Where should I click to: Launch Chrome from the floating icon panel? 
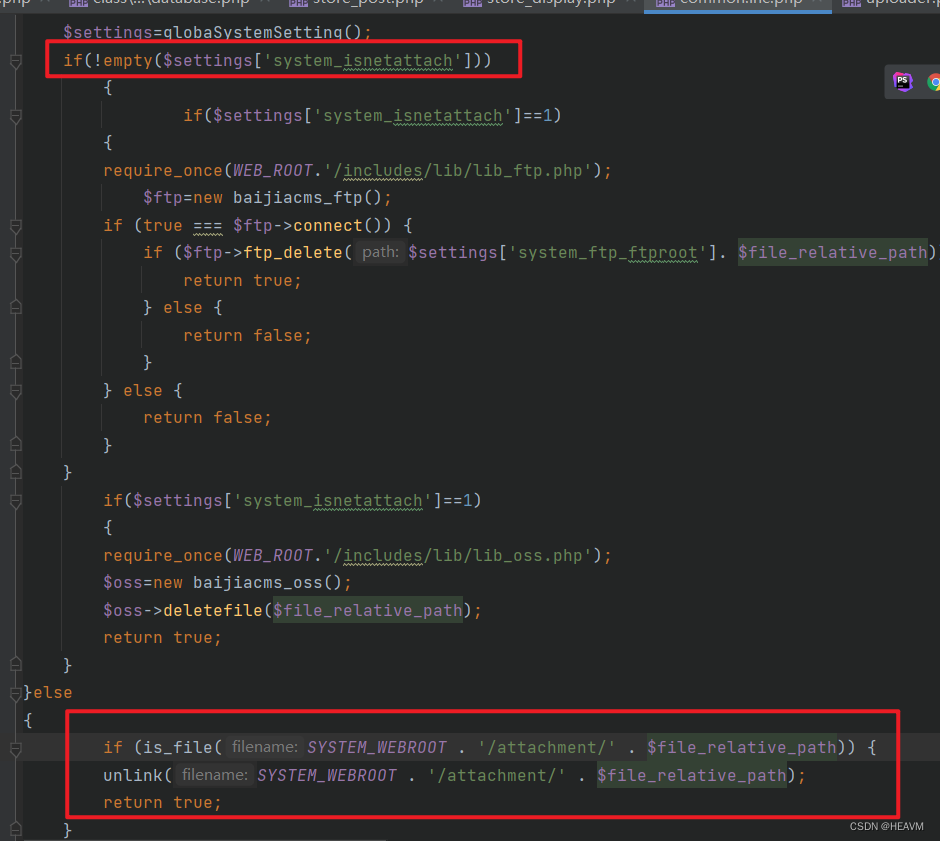pos(934,82)
